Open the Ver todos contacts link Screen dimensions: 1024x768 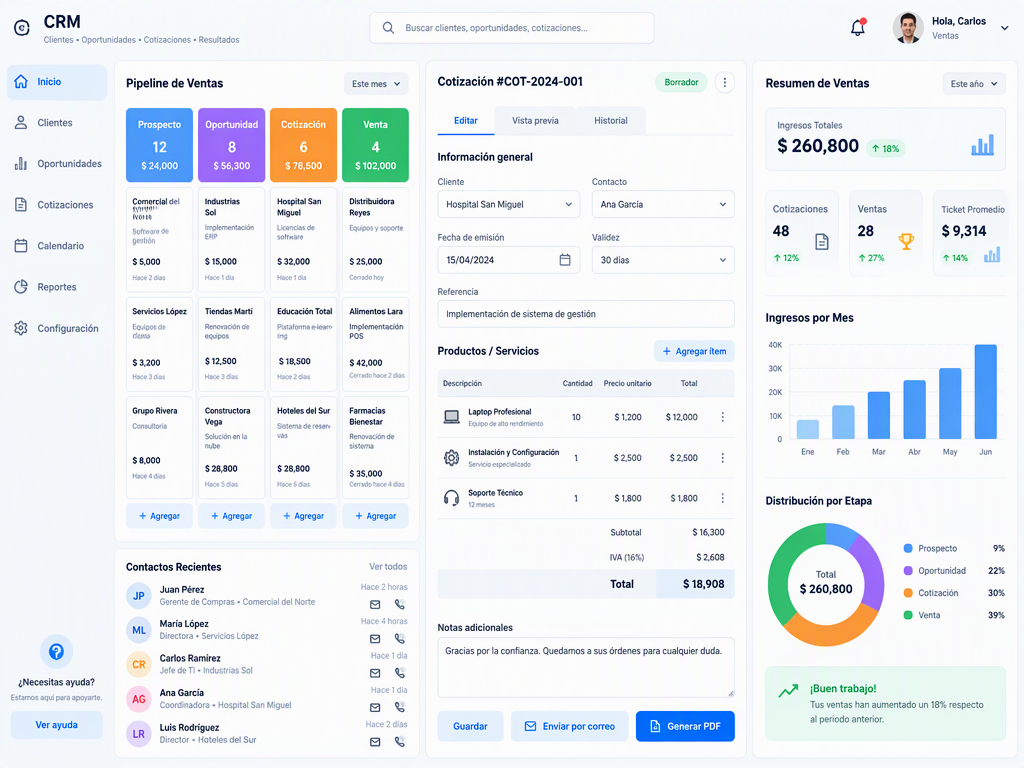(x=388, y=566)
